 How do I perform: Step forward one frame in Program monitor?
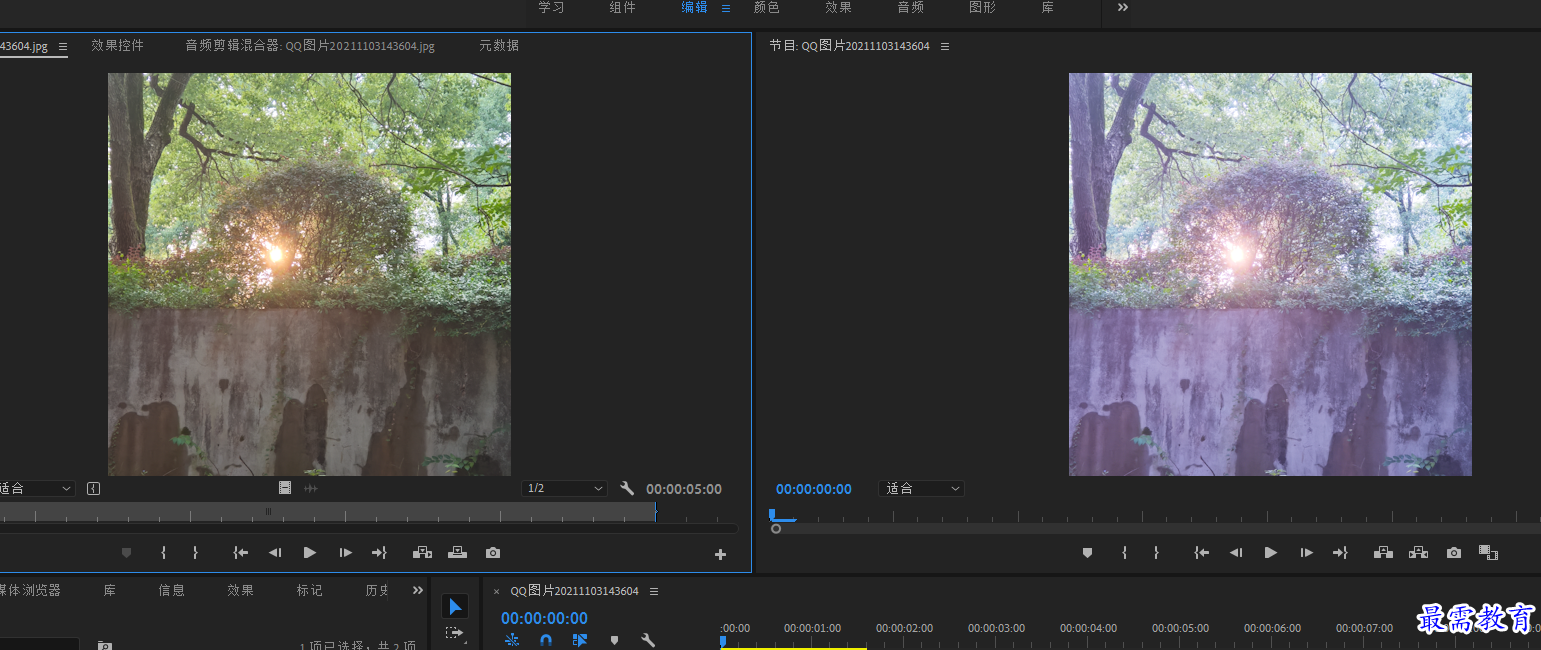click(1306, 552)
